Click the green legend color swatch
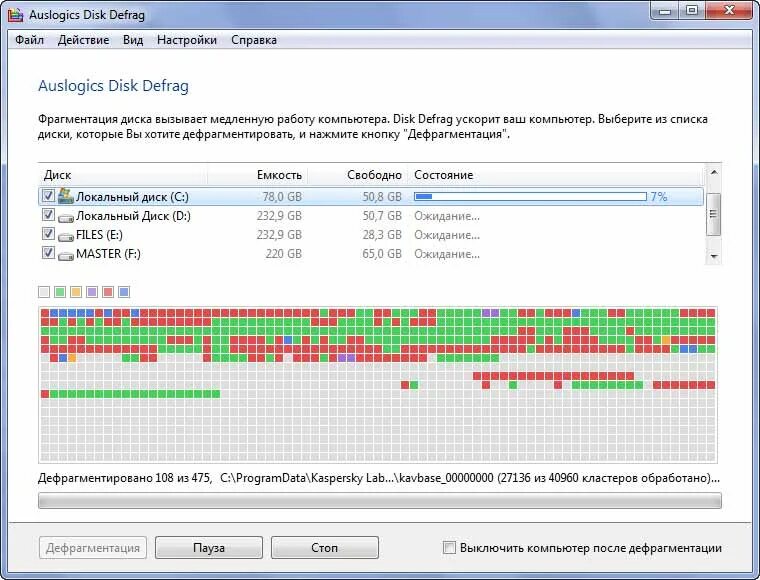The width and height of the screenshot is (760, 580). tap(60, 292)
